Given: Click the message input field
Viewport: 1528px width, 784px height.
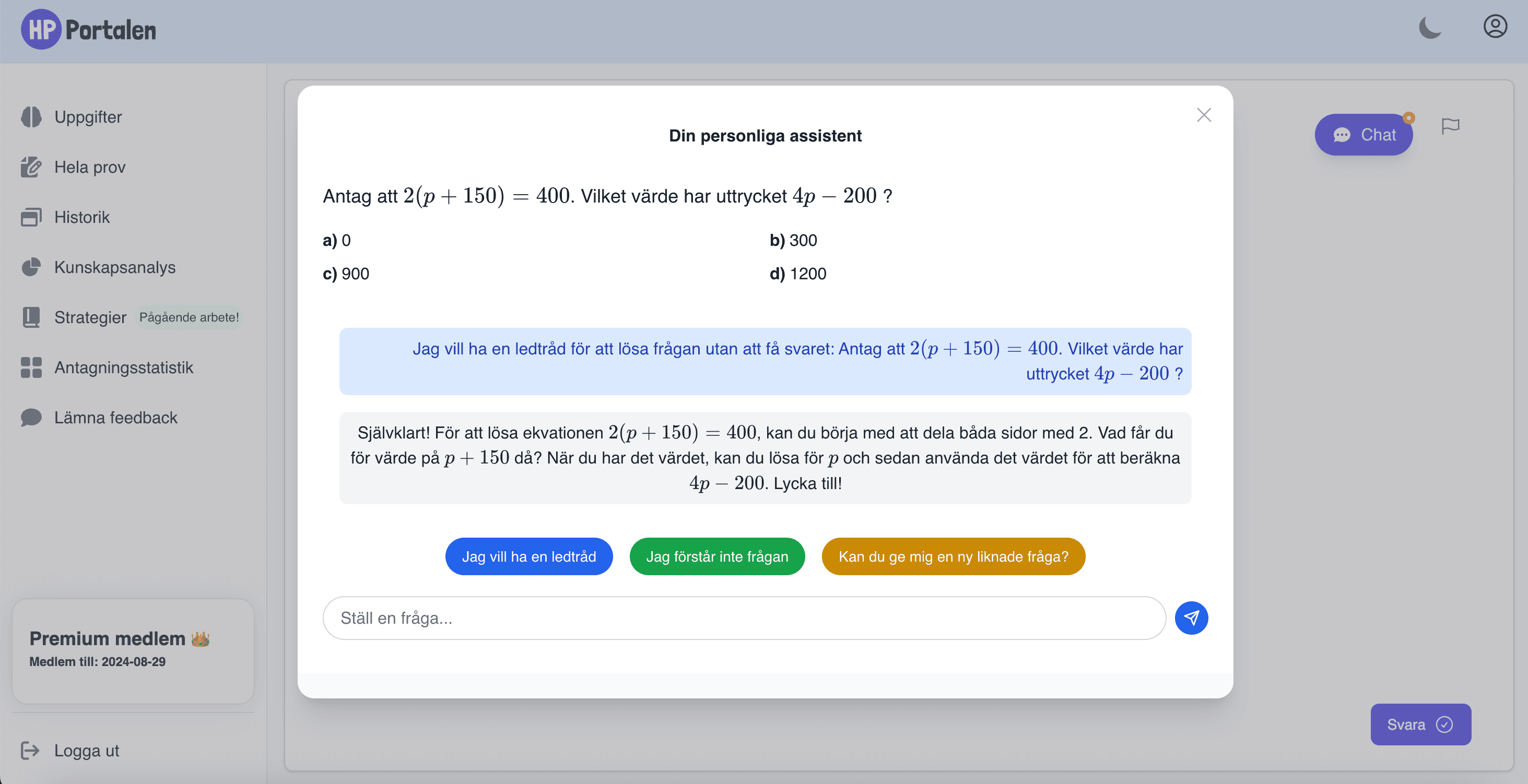Looking at the screenshot, I should 743,617.
